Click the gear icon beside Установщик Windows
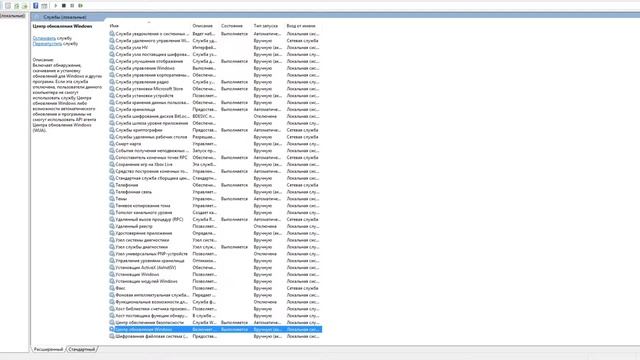 click(x=112, y=274)
